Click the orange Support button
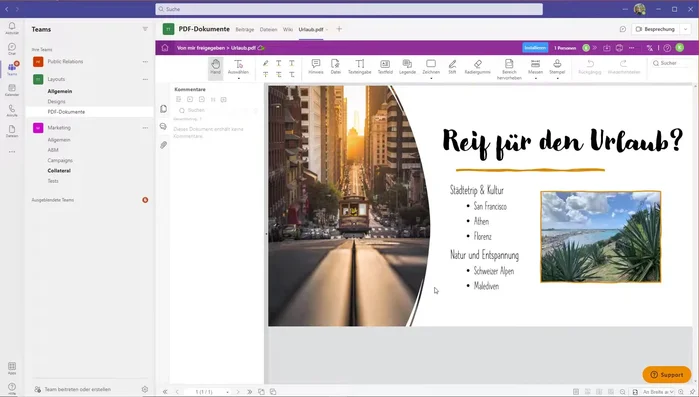699x397 pixels. (x=666, y=375)
